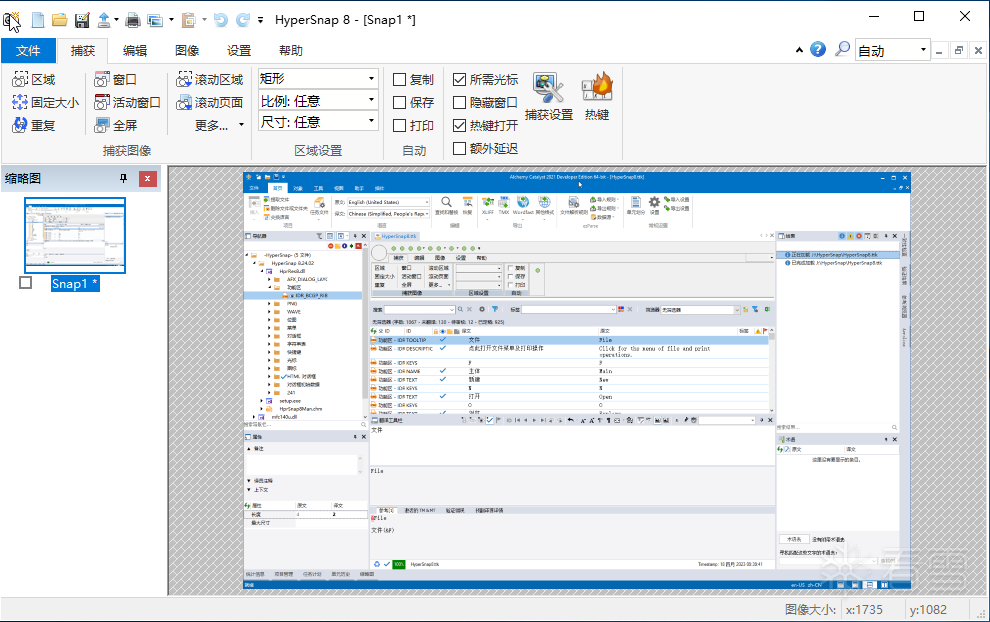990x622 pixels.
Task: Click the y:1082 status bar value
Action: 928,609
